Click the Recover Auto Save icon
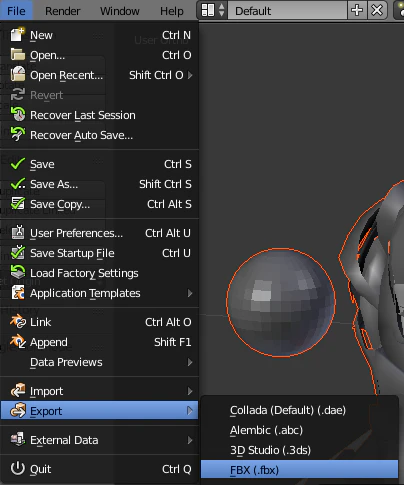The image size is (404, 485). (x=18, y=134)
